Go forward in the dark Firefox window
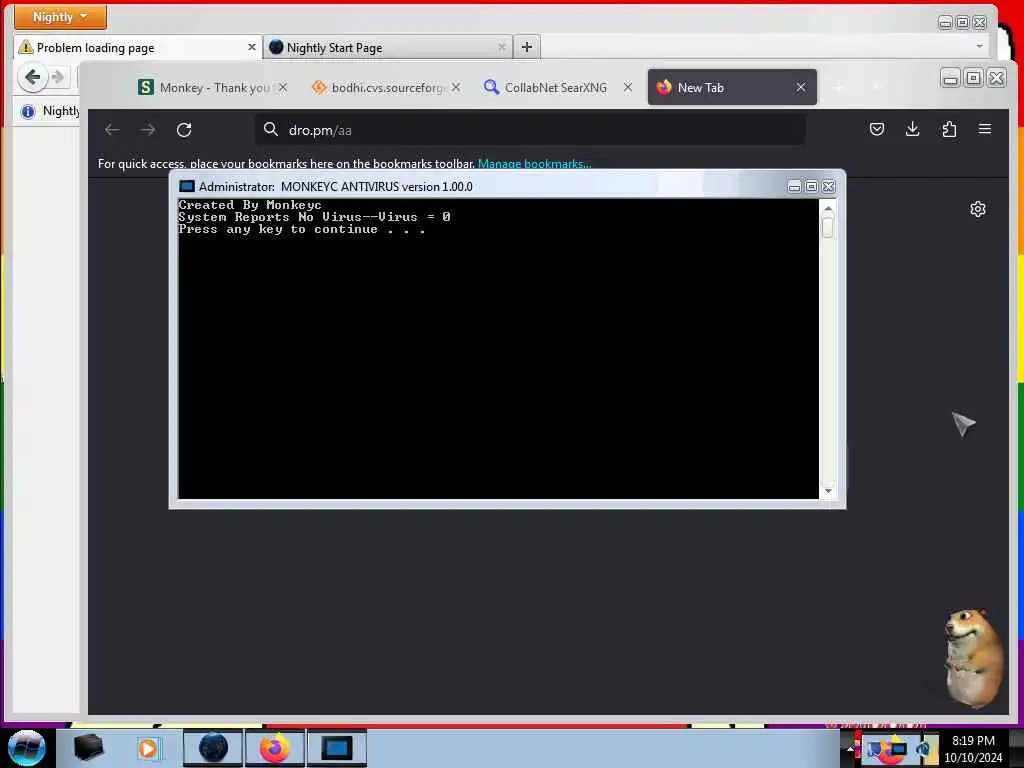 pos(148,130)
